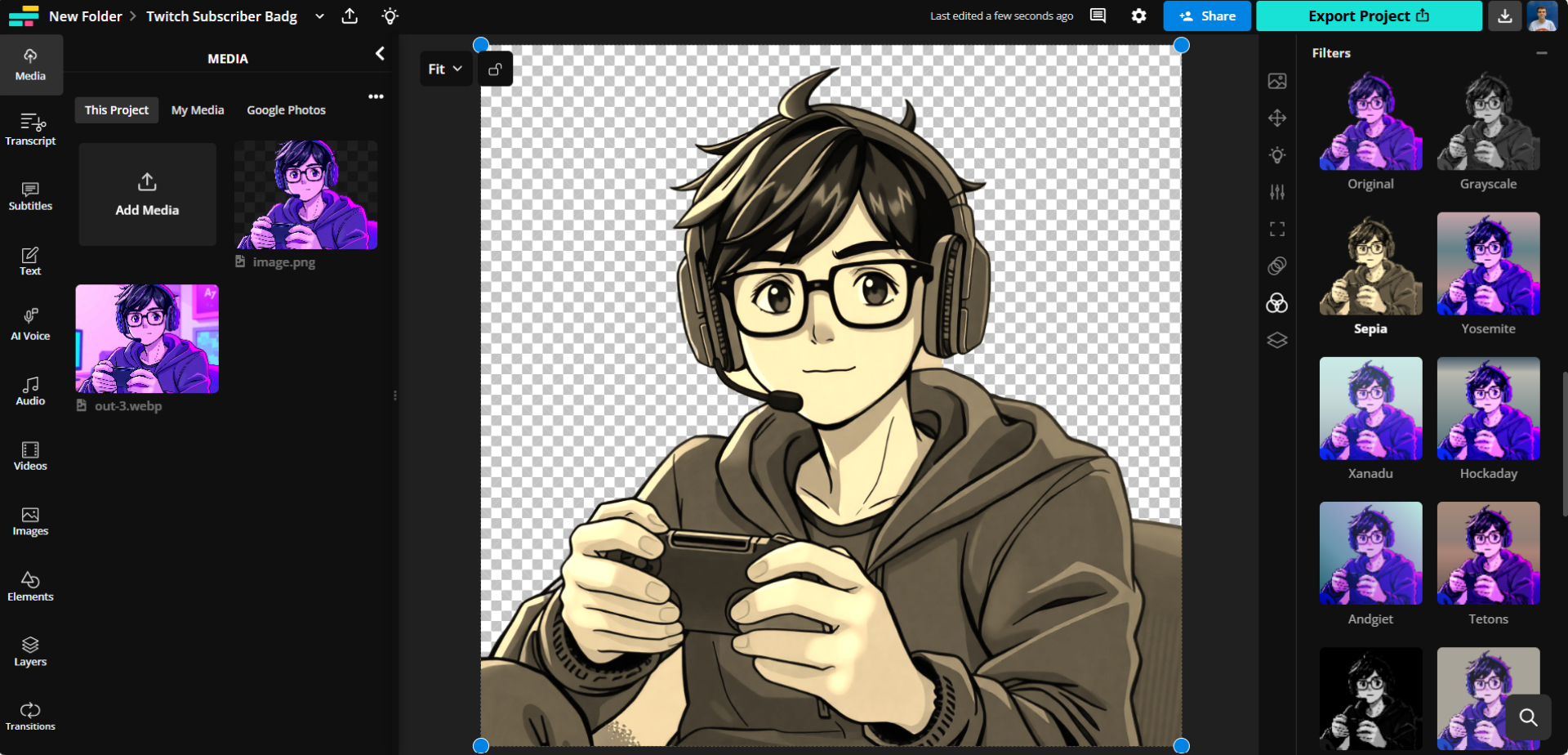Screen dimensions: 1568x755
Task: Open the crop tool on the right toolbar
Action: point(1277,229)
